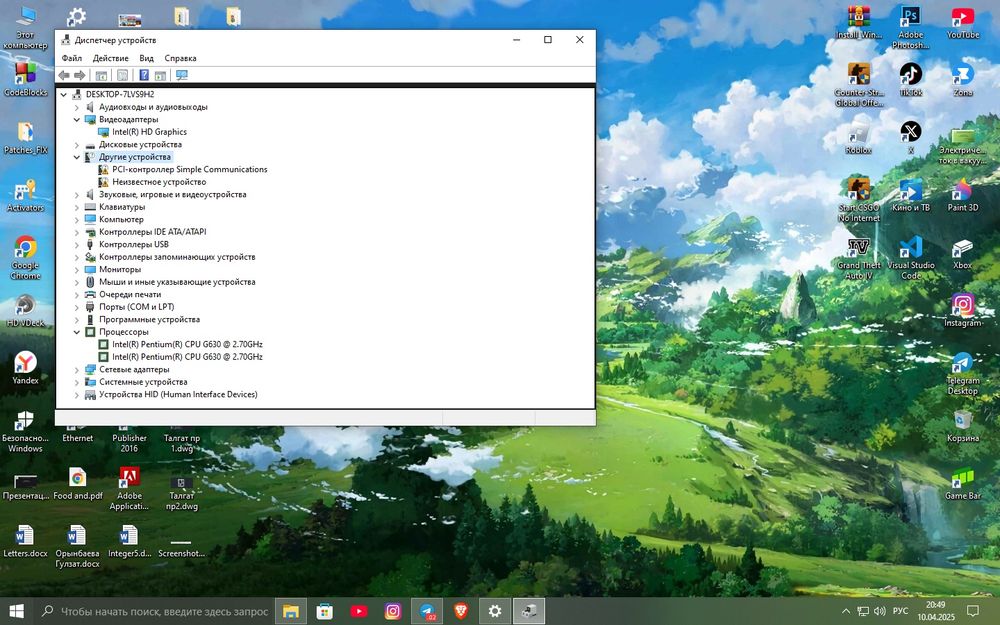Select Telegram Desktop shortcut on desktop

tap(962, 373)
